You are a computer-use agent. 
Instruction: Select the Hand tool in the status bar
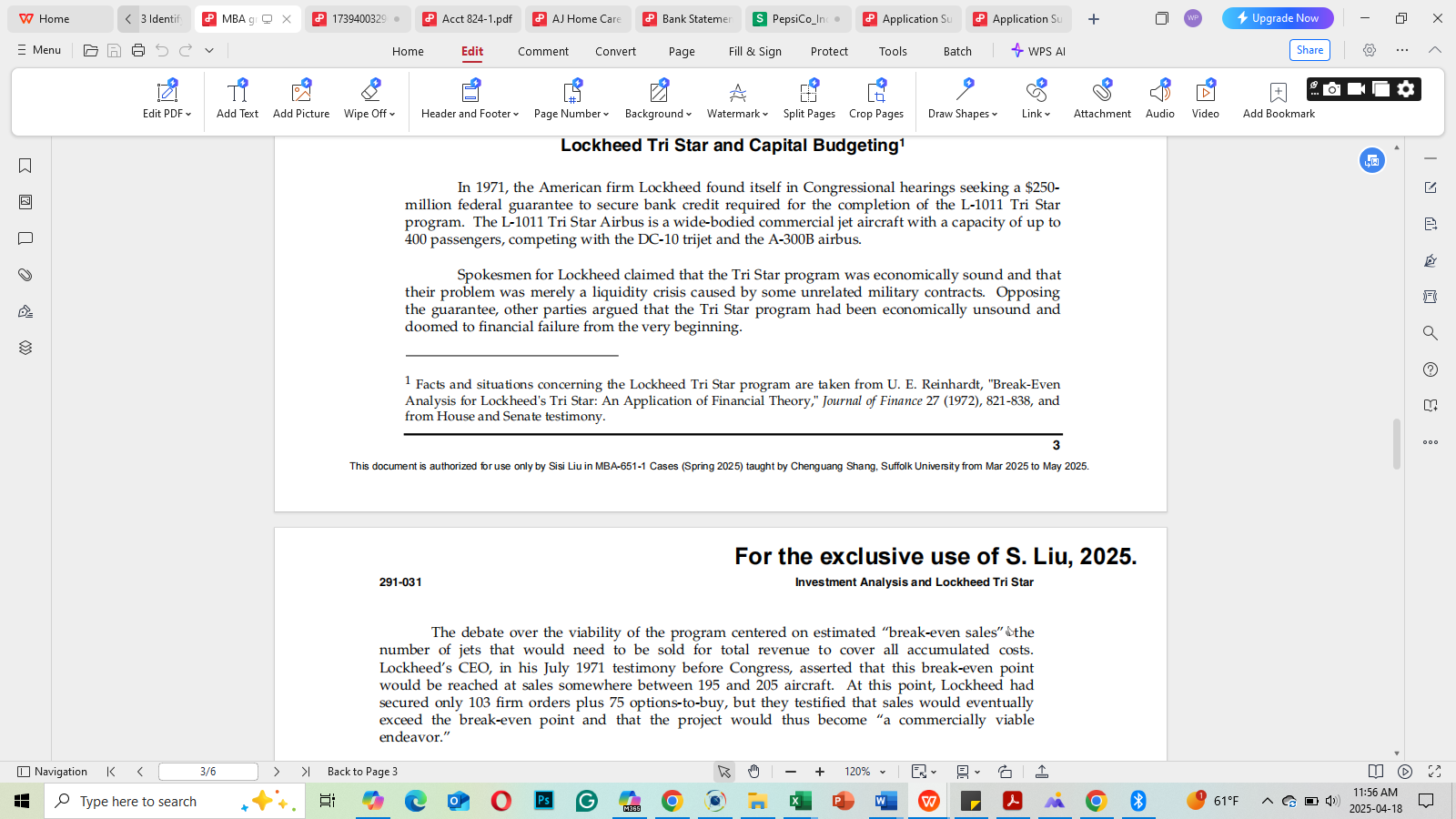pyautogui.click(x=753, y=771)
